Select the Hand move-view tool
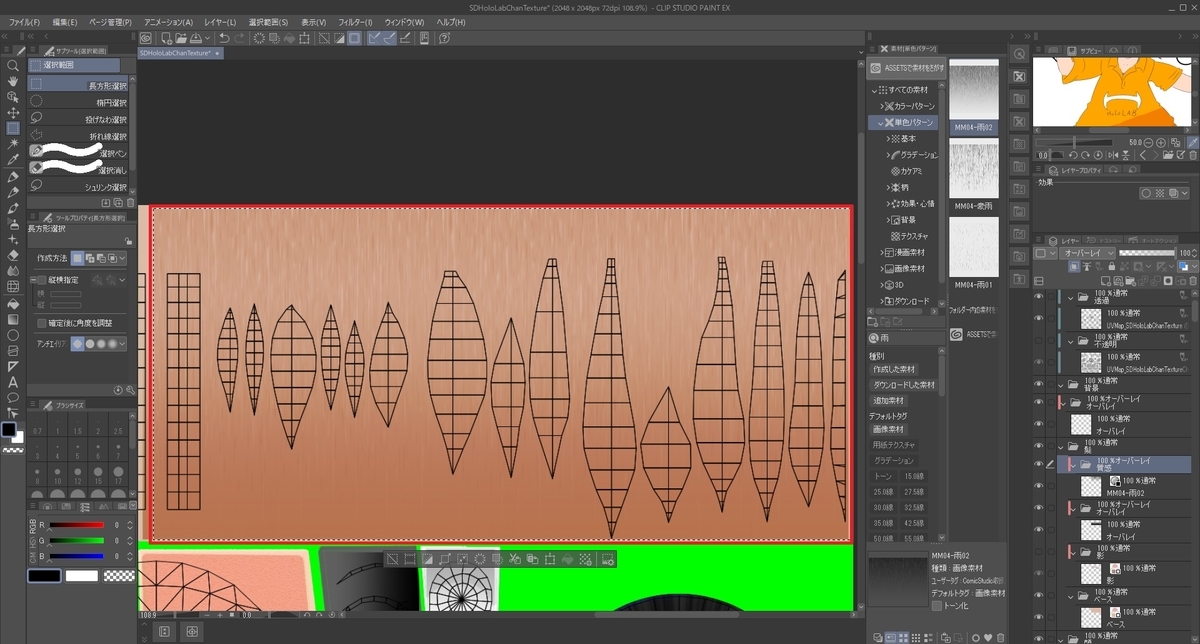Image resolution: width=1200 pixels, height=644 pixels. [13, 81]
